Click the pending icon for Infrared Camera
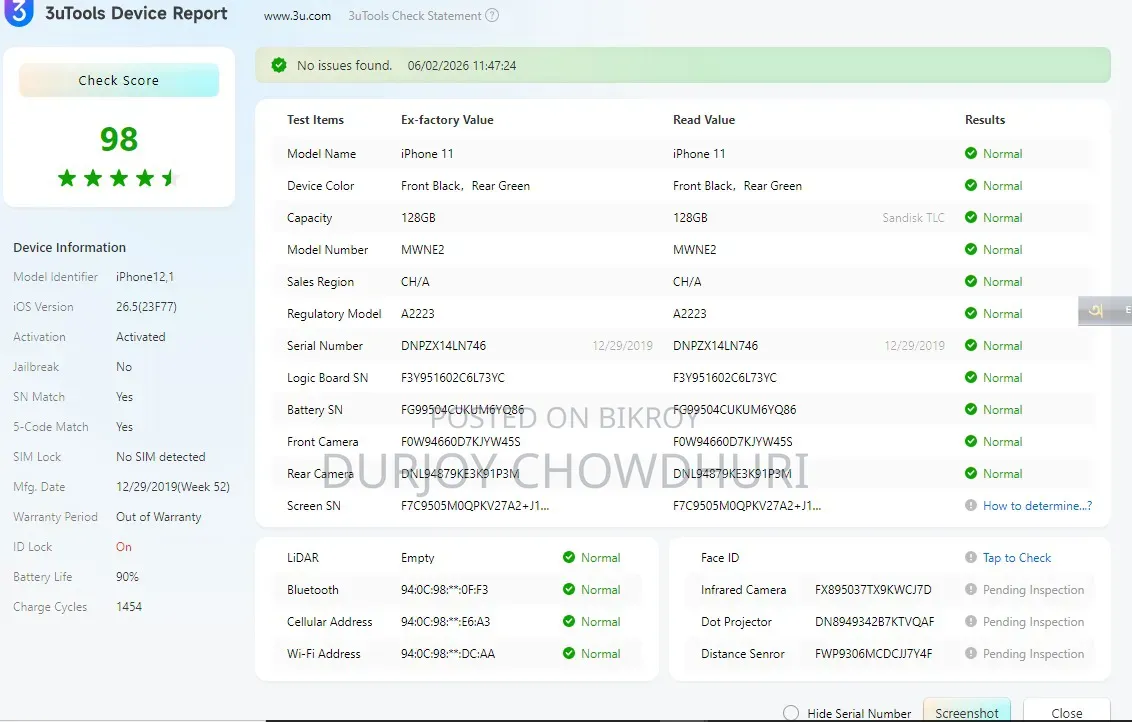The height and width of the screenshot is (722, 1132). coord(971,589)
